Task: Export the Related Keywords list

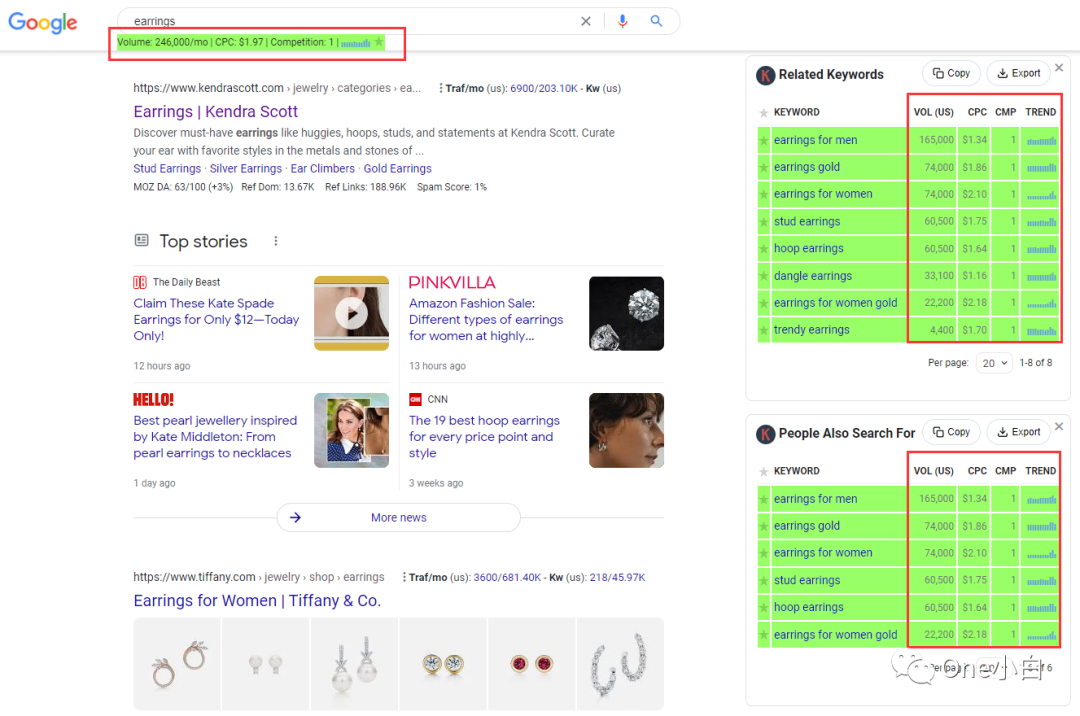Action: (1019, 73)
